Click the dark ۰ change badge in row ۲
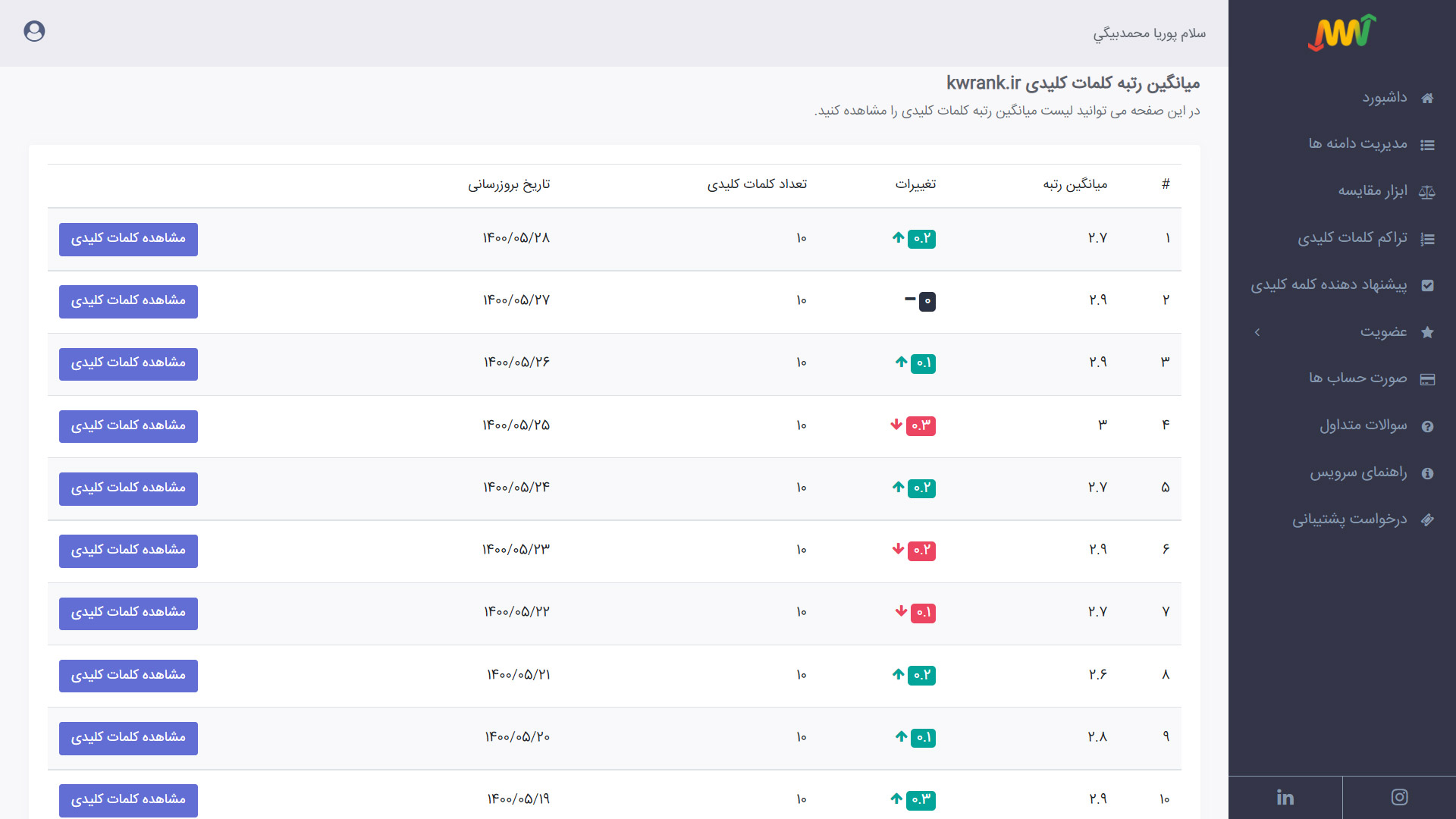1456x819 pixels. click(x=927, y=301)
